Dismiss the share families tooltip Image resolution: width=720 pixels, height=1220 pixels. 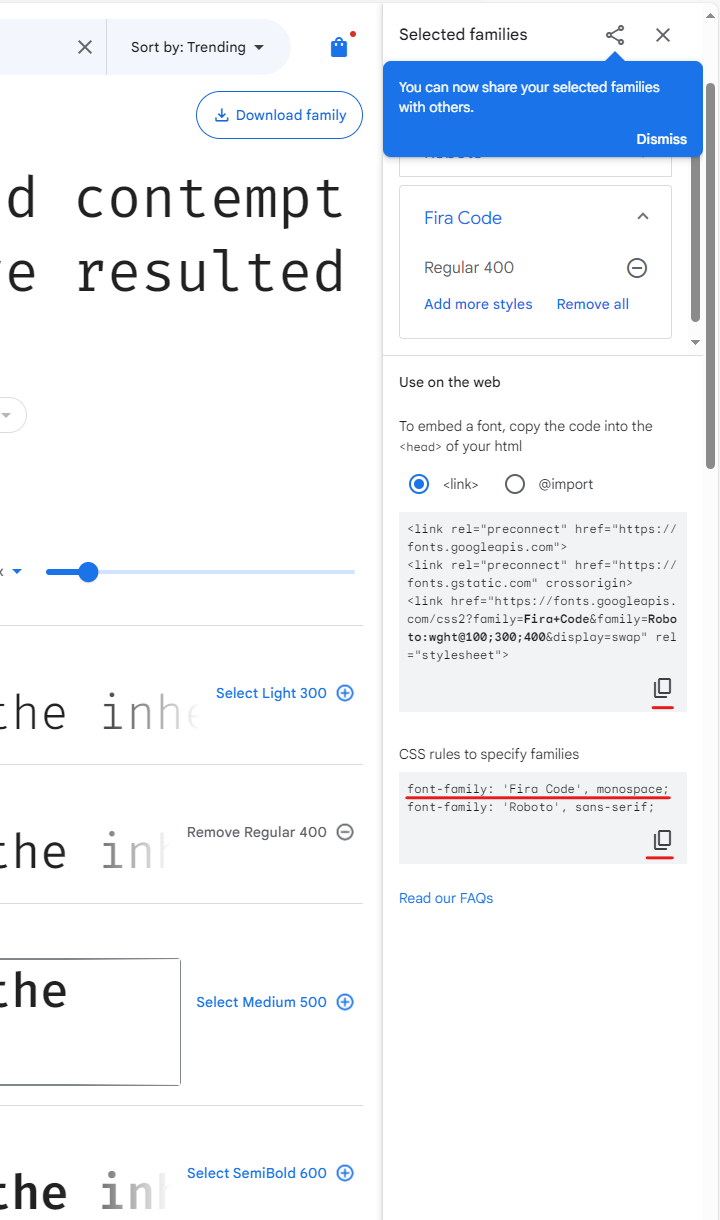[x=662, y=139]
